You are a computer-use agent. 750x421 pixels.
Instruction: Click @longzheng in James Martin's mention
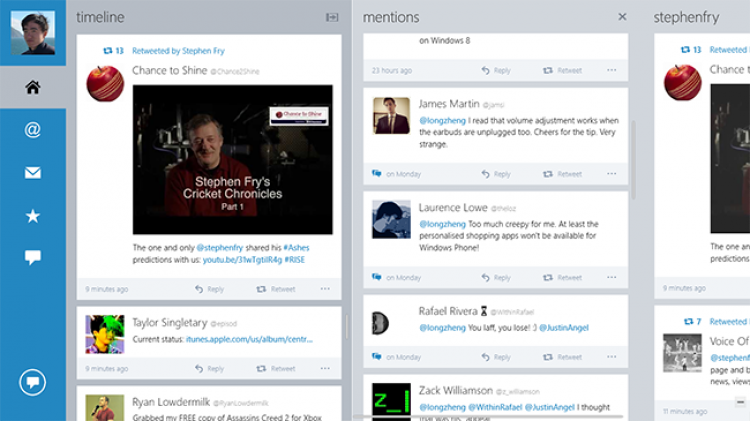(442, 121)
